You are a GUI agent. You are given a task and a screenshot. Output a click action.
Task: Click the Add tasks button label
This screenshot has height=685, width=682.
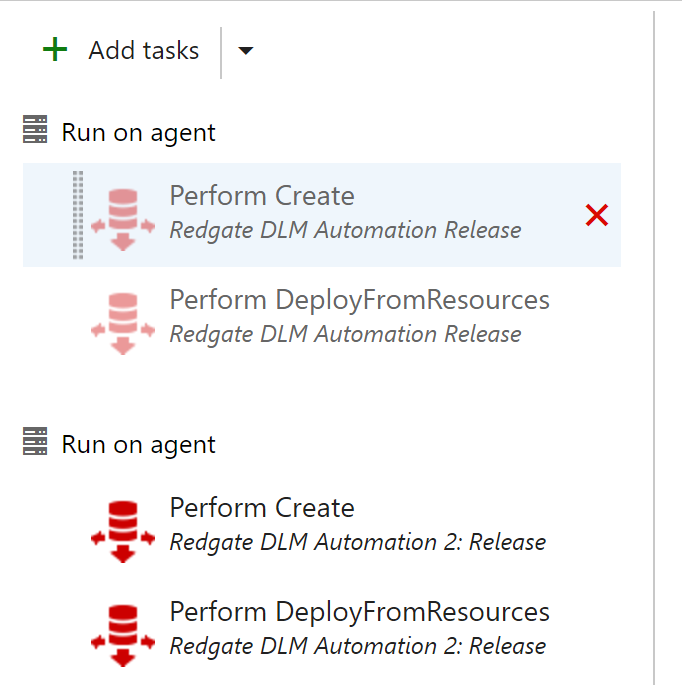143,51
